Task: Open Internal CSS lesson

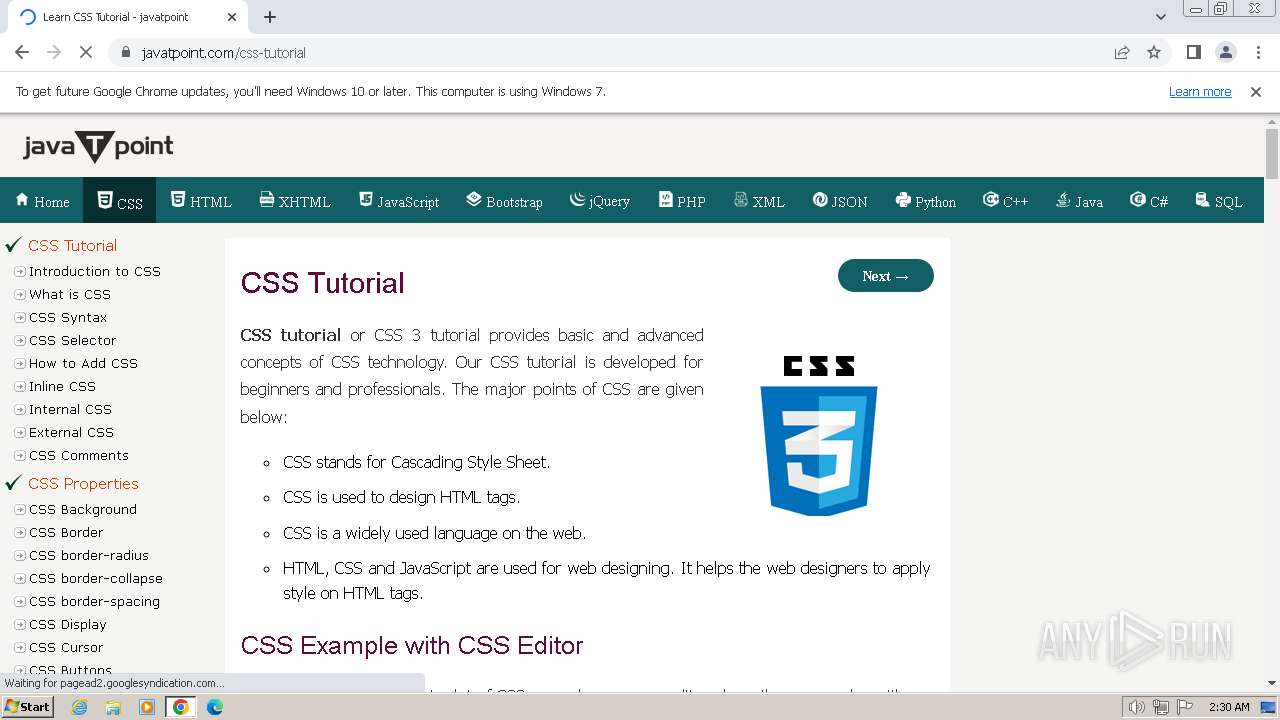Action: (x=70, y=409)
